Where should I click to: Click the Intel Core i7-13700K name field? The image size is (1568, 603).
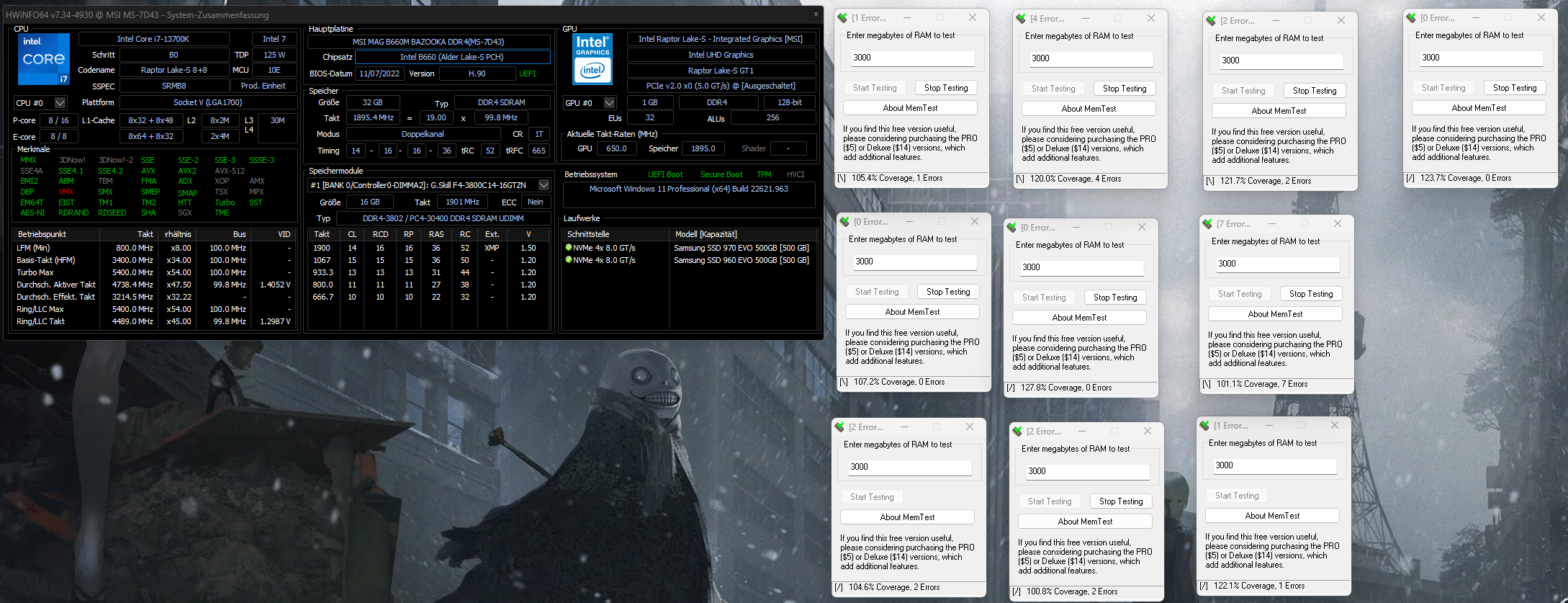(153, 39)
